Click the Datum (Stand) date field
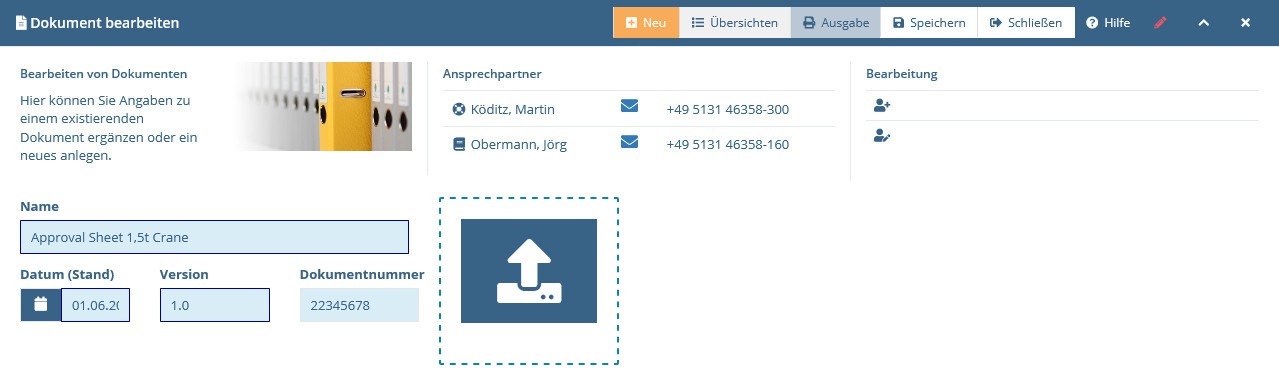 [x=95, y=305]
